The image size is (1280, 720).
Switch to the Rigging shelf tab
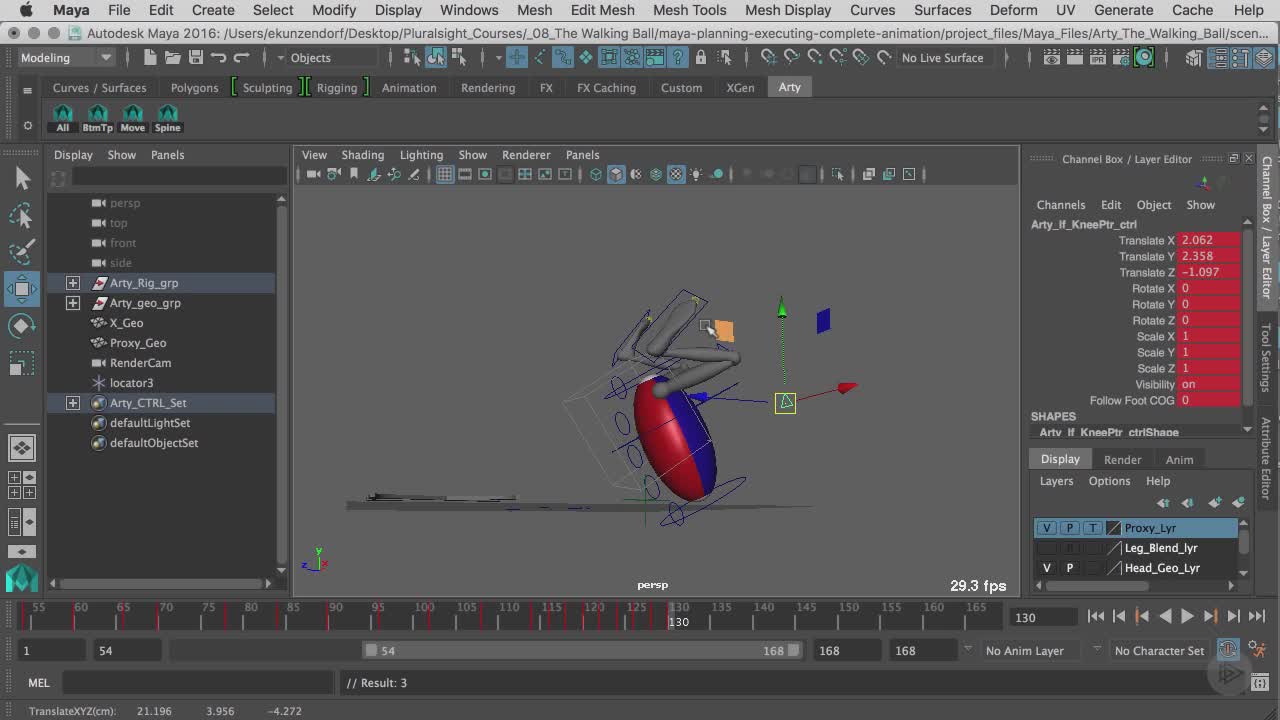(x=337, y=88)
